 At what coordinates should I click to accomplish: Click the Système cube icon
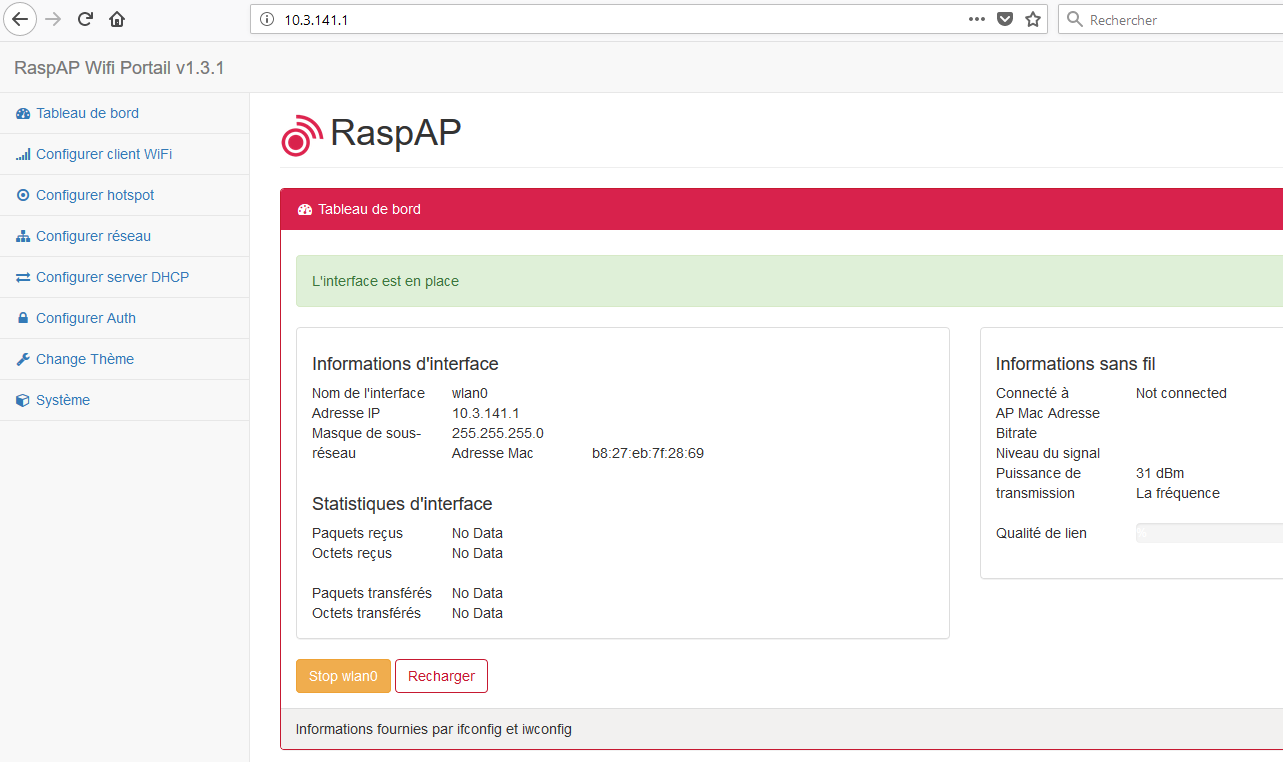(x=23, y=400)
